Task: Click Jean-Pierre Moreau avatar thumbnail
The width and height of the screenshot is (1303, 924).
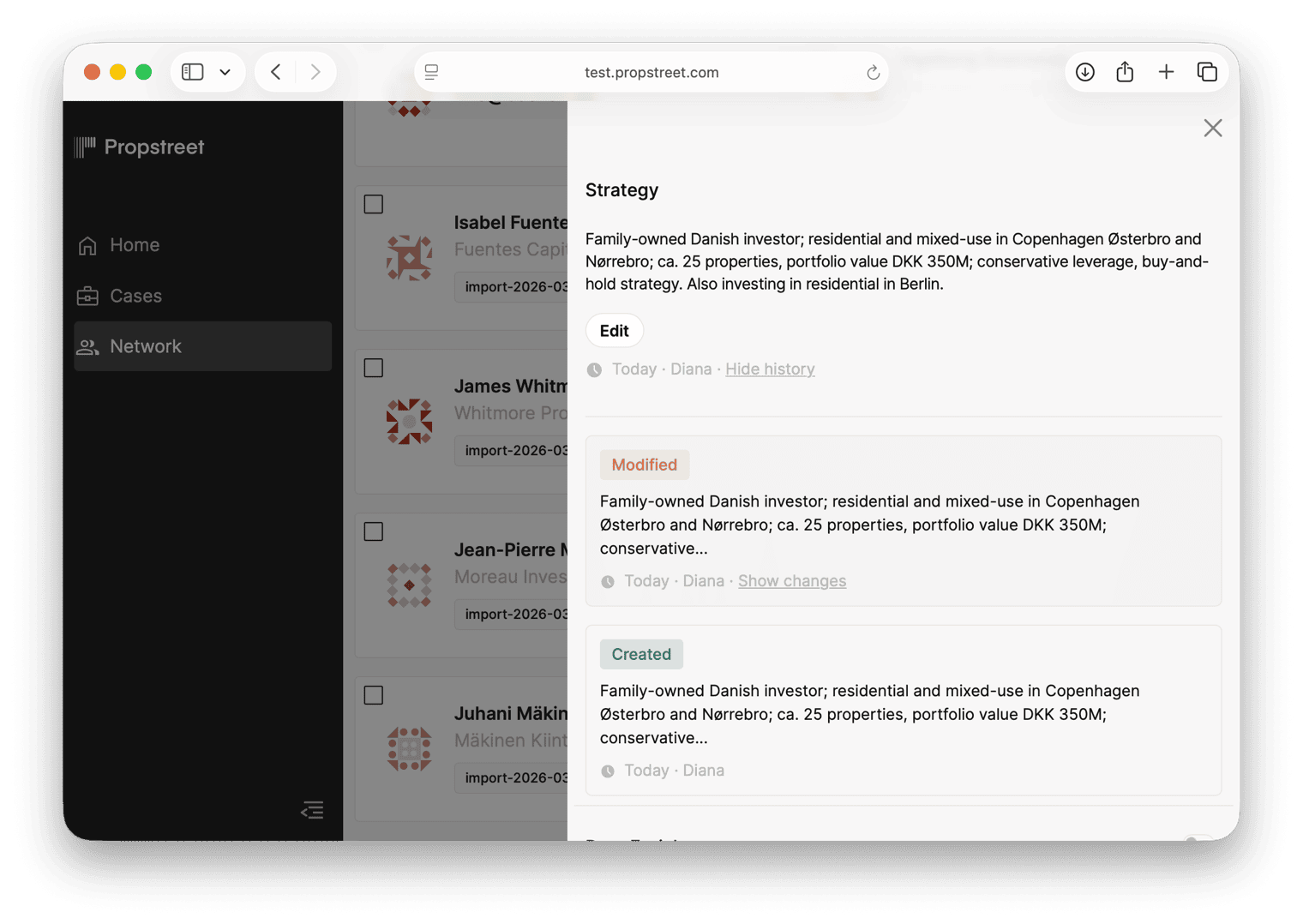Action: coord(409,585)
